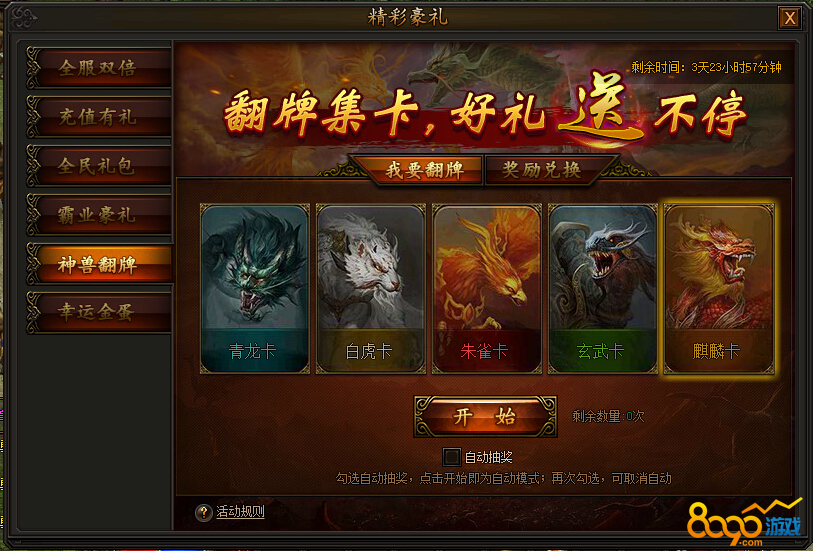Go to 全民礼包 in sidebar

coord(99,166)
